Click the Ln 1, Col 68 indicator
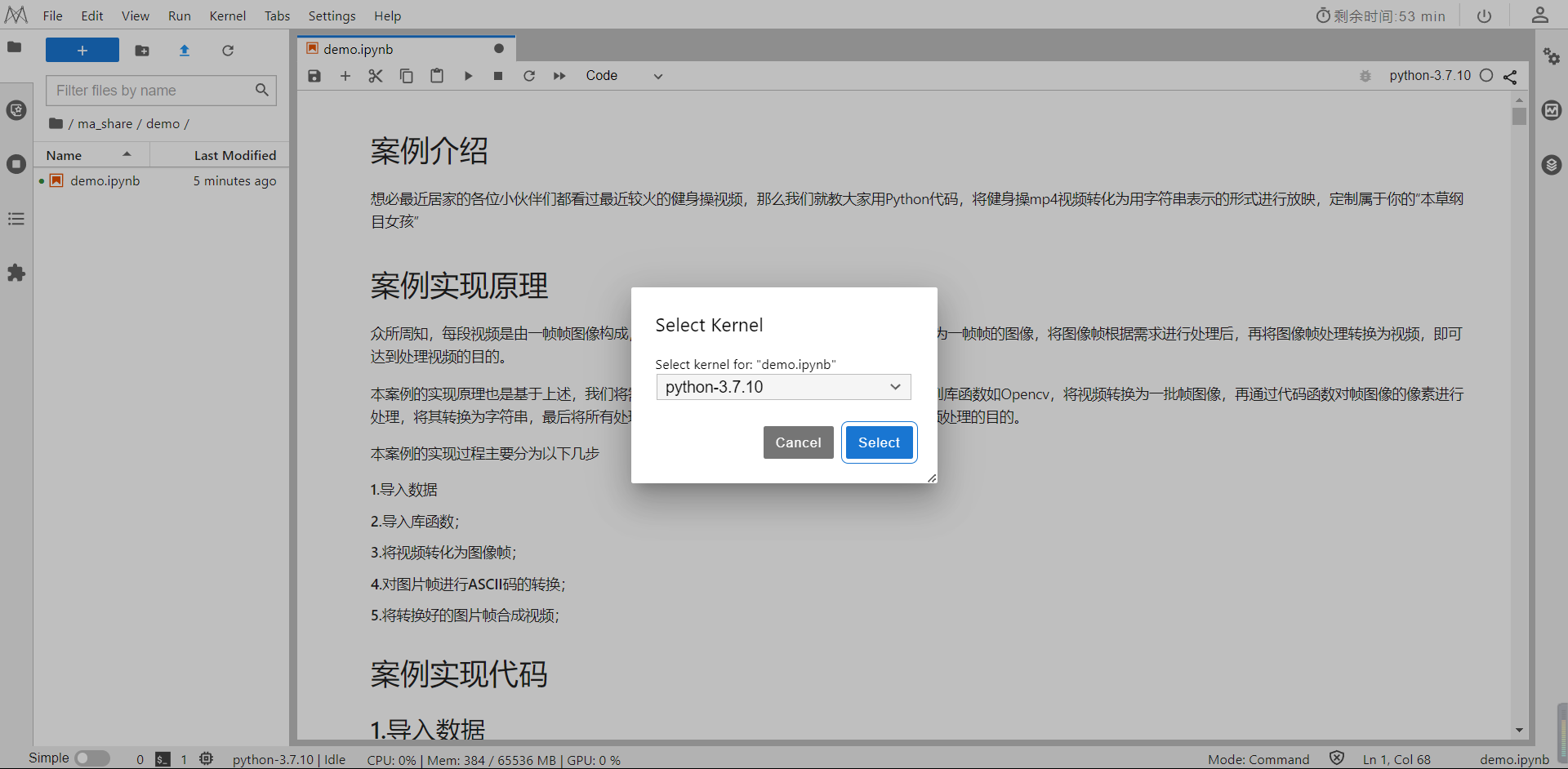The height and width of the screenshot is (769, 1568). pyautogui.click(x=1396, y=759)
